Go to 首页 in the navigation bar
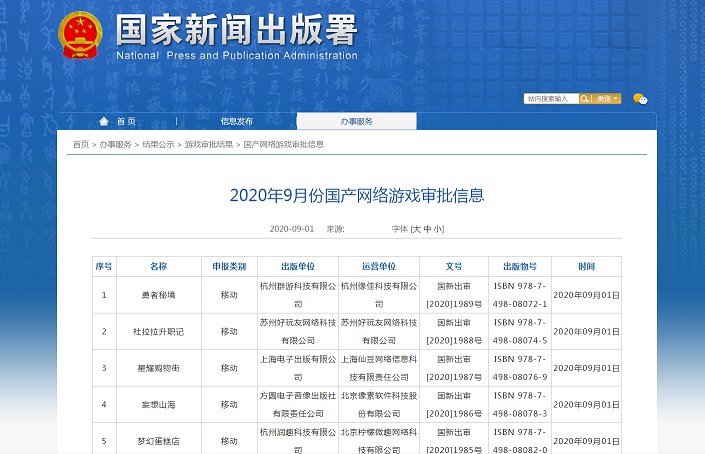The height and width of the screenshot is (454, 705). click(x=125, y=121)
